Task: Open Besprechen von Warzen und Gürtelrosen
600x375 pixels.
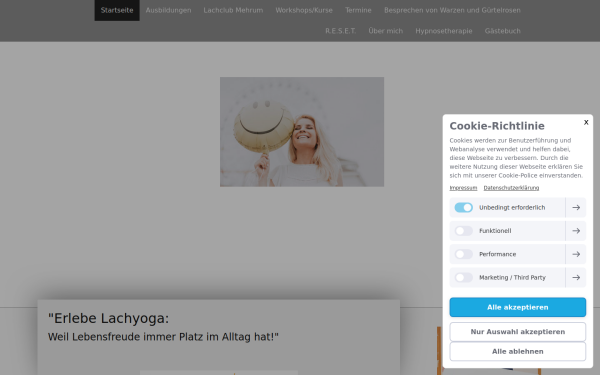Action: pyautogui.click(x=452, y=10)
